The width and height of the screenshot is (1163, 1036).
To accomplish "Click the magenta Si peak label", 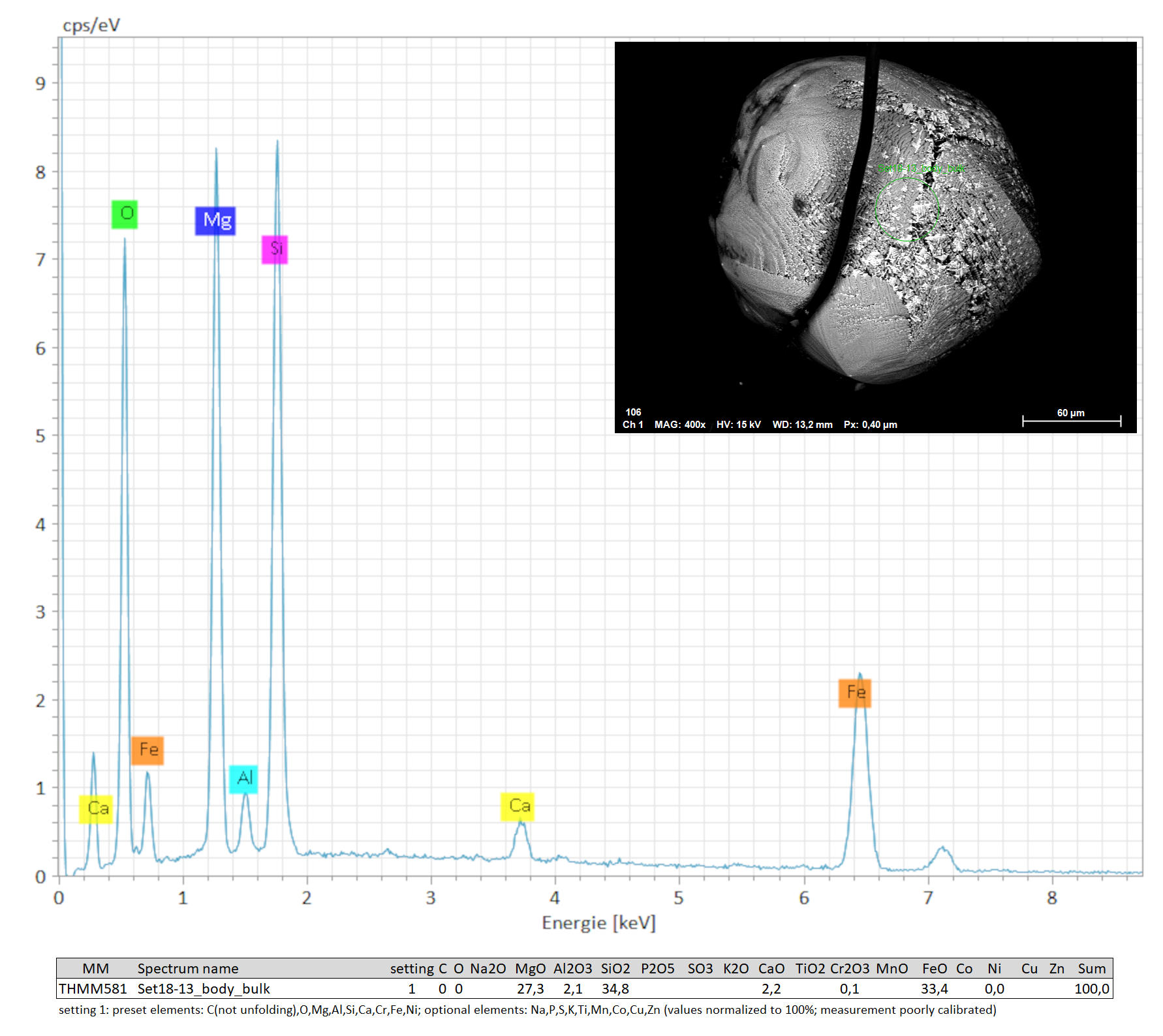I will coord(275,249).
